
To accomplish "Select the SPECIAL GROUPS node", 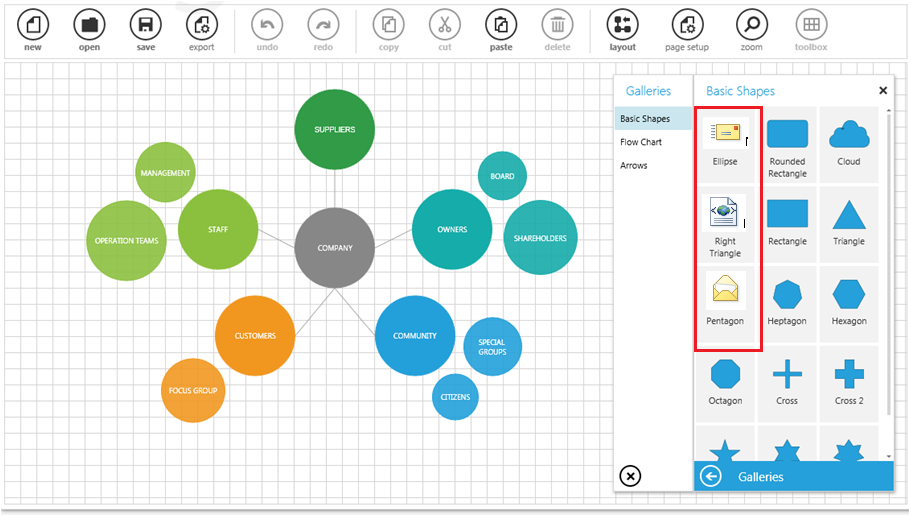I will click(492, 347).
